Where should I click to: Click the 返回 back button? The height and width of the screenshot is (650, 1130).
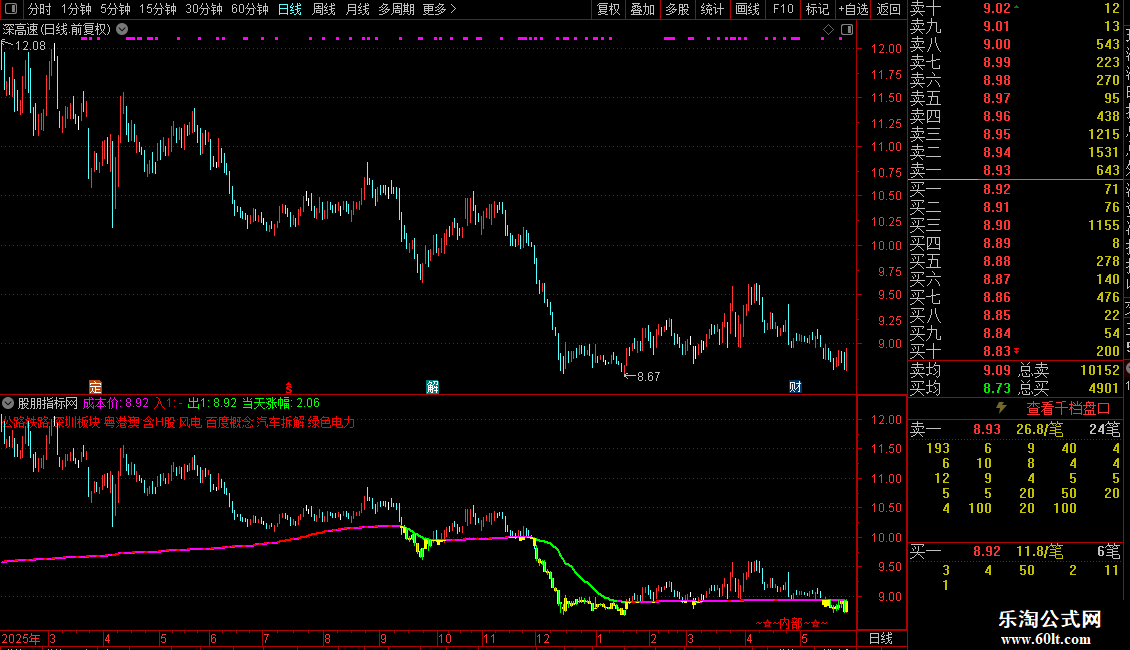(889, 9)
